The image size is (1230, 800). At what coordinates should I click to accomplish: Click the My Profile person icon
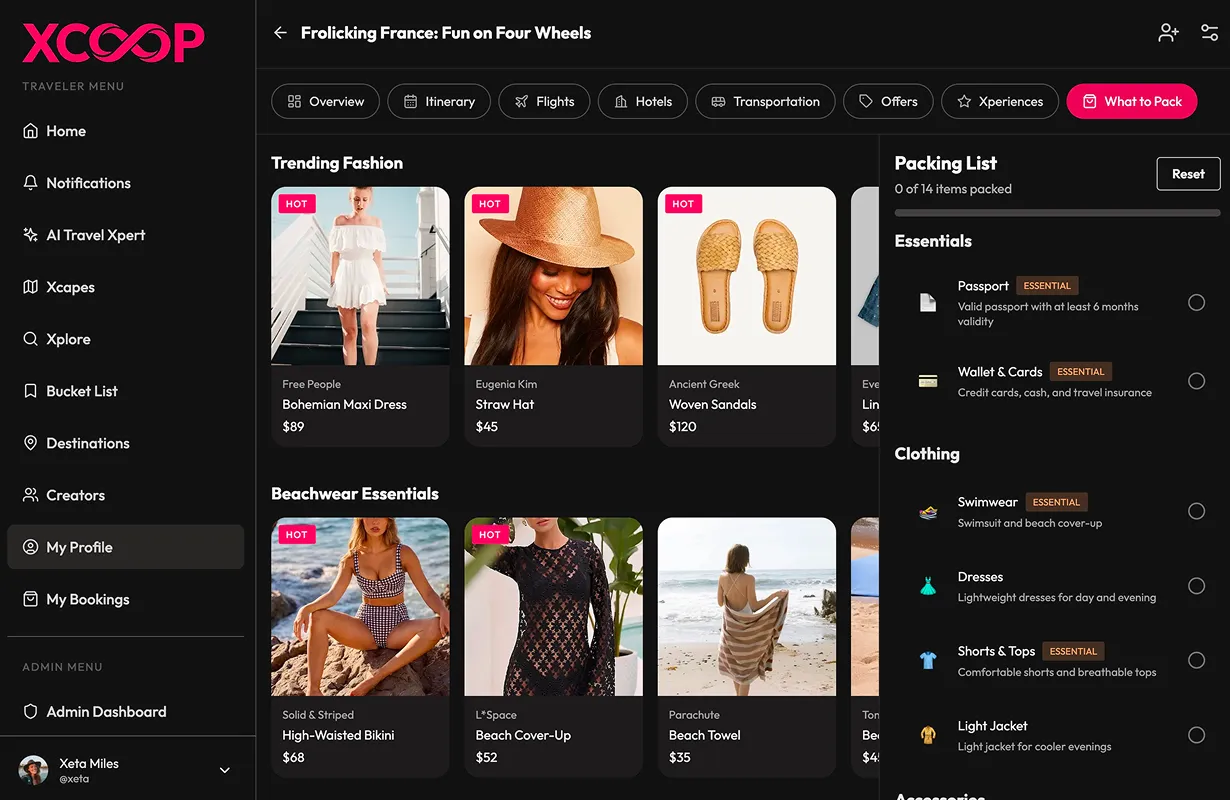point(30,547)
